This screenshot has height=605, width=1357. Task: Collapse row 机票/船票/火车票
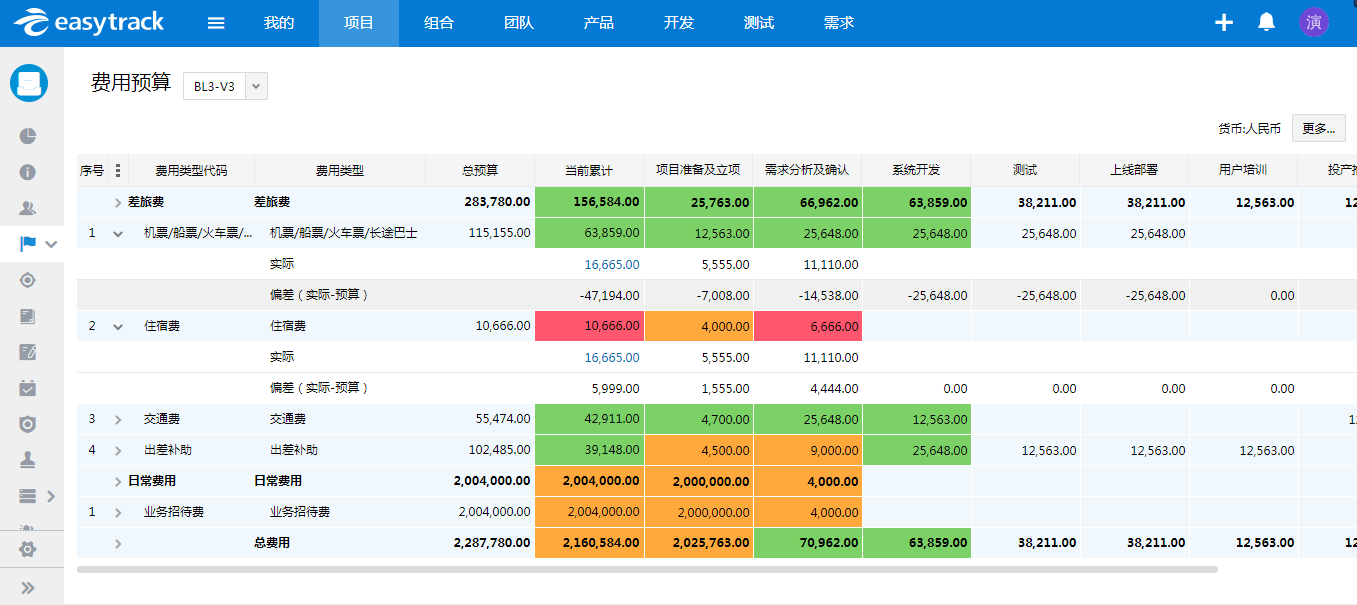tap(118, 234)
